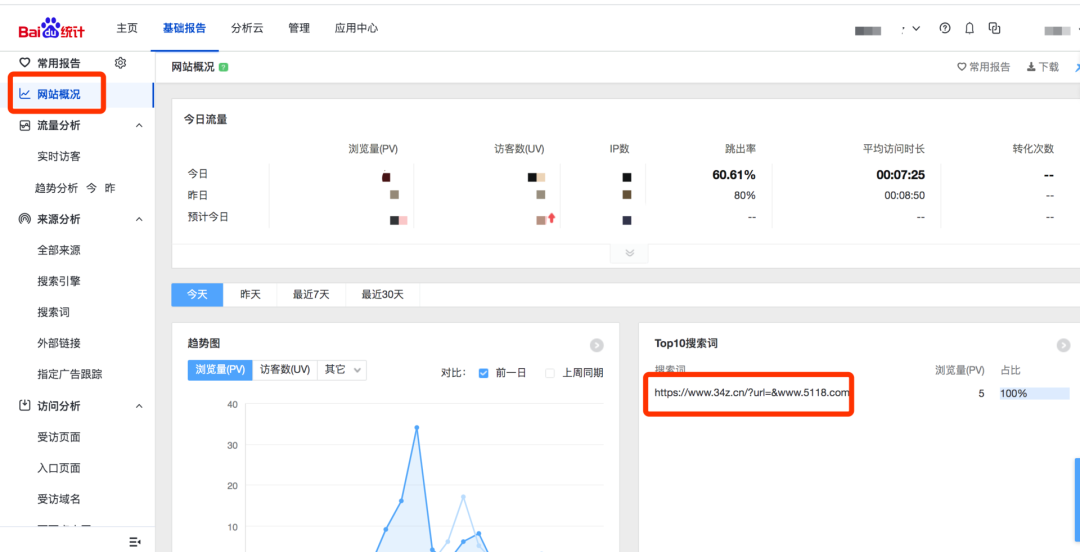Open 入口页面 in the sidebar

click(59, 468)
